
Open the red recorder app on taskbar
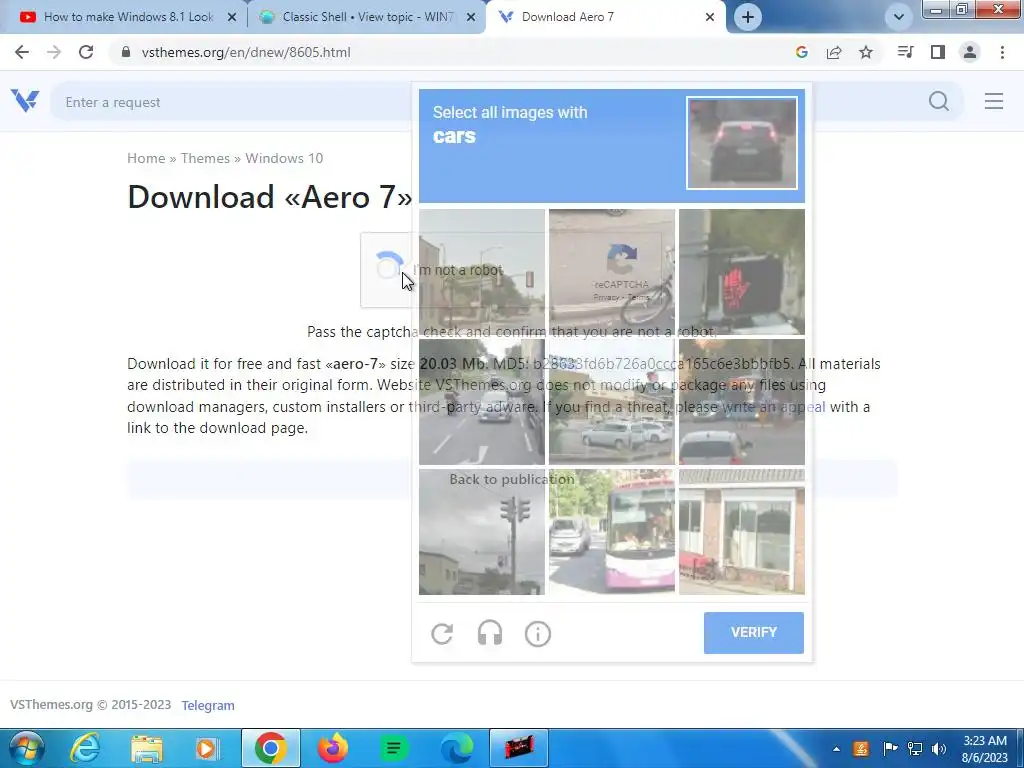(519, 748)
